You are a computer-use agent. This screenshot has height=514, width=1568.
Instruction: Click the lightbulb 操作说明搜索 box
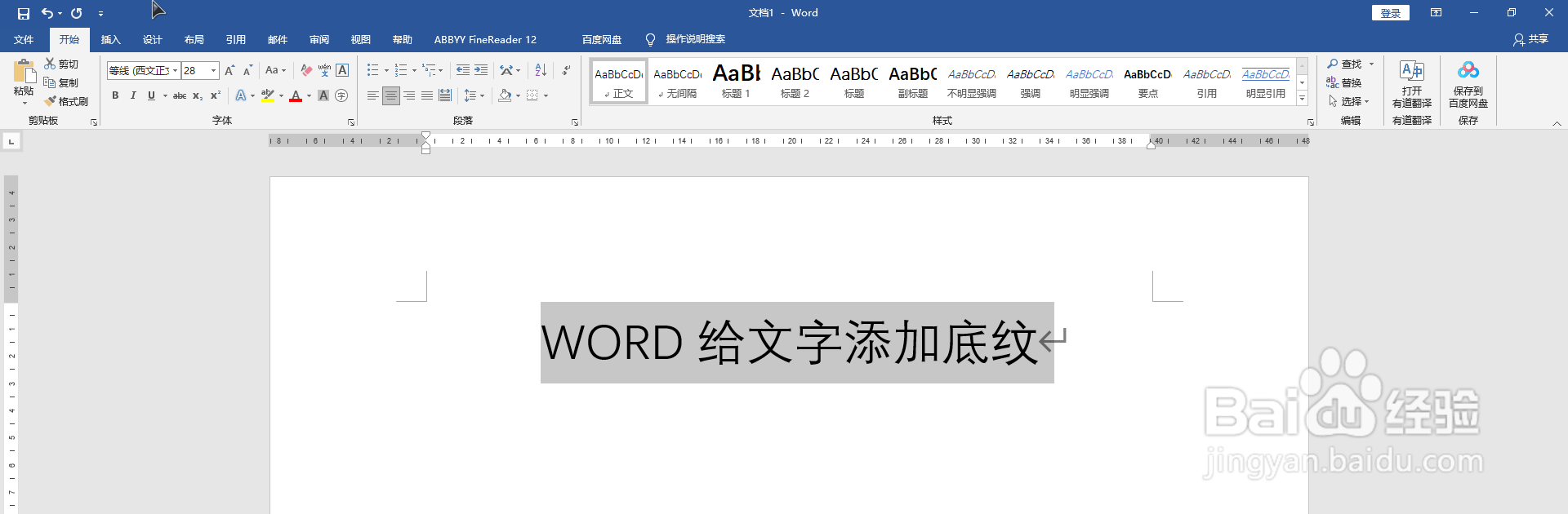[x=684, y=39]
